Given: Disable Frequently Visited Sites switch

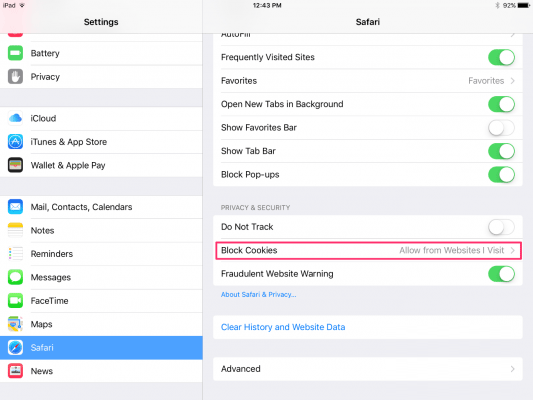Looking at the screenshot, I should pos(501,57).
